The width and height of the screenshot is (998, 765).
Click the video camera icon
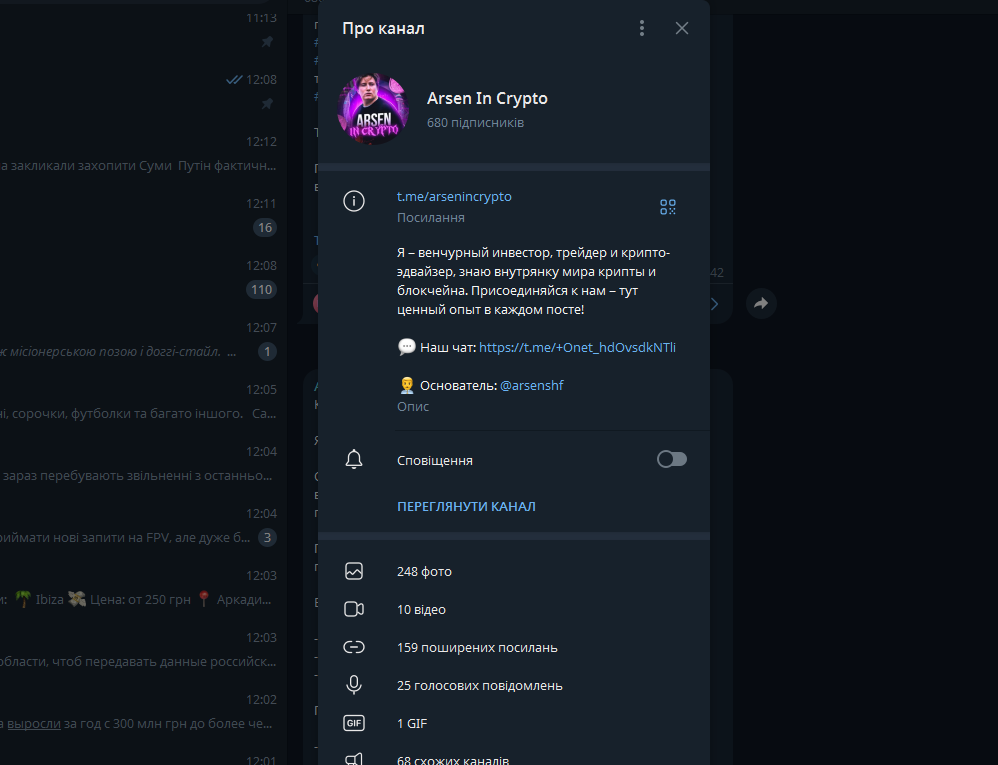(354, 609)
